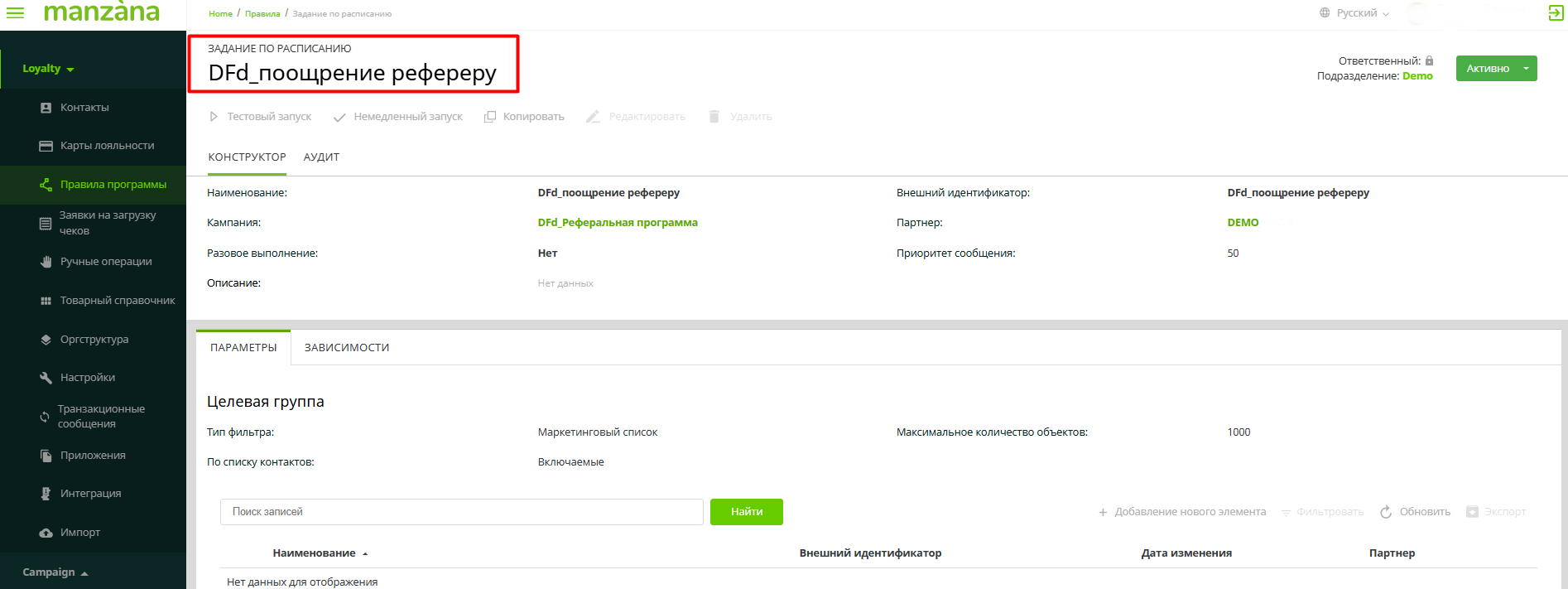Sort by the Наименование column header

point(315,553)
